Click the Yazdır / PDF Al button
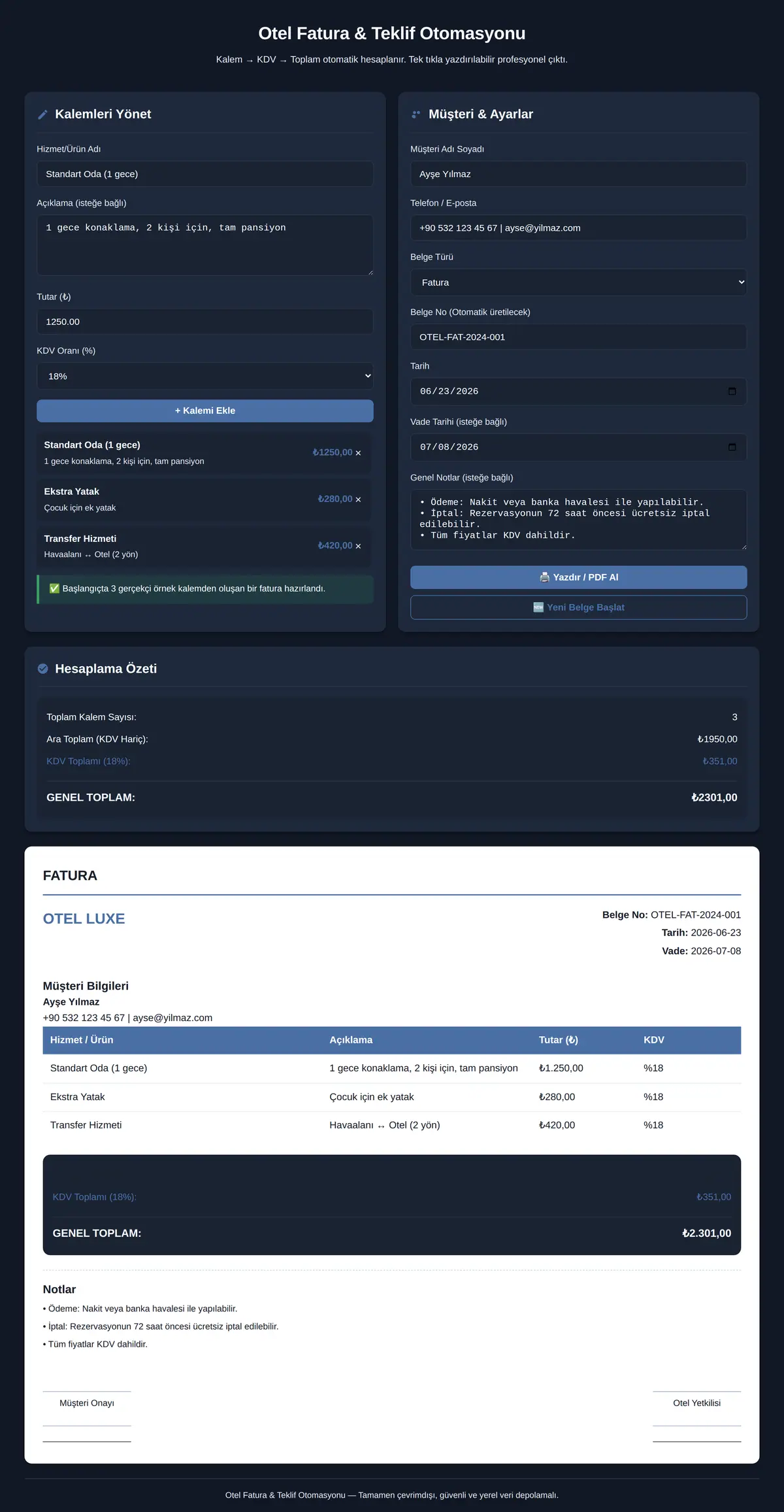Screen dimensions: 784x1512 [x=578, y=577]
